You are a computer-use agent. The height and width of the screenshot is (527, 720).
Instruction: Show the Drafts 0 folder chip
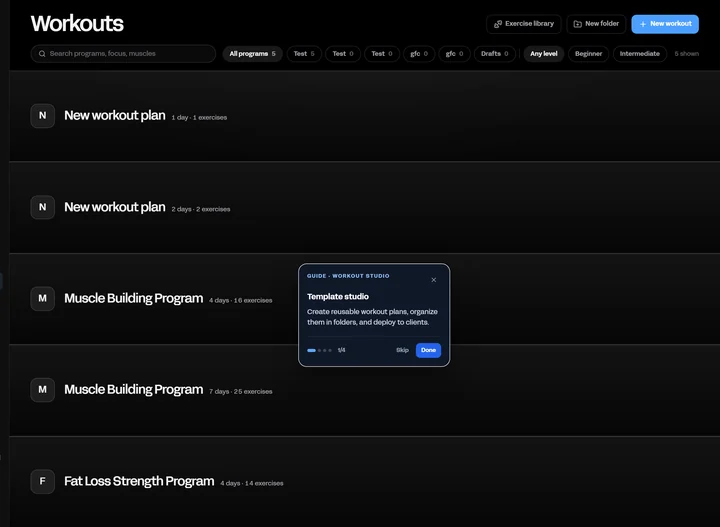[x=495, y=54]
